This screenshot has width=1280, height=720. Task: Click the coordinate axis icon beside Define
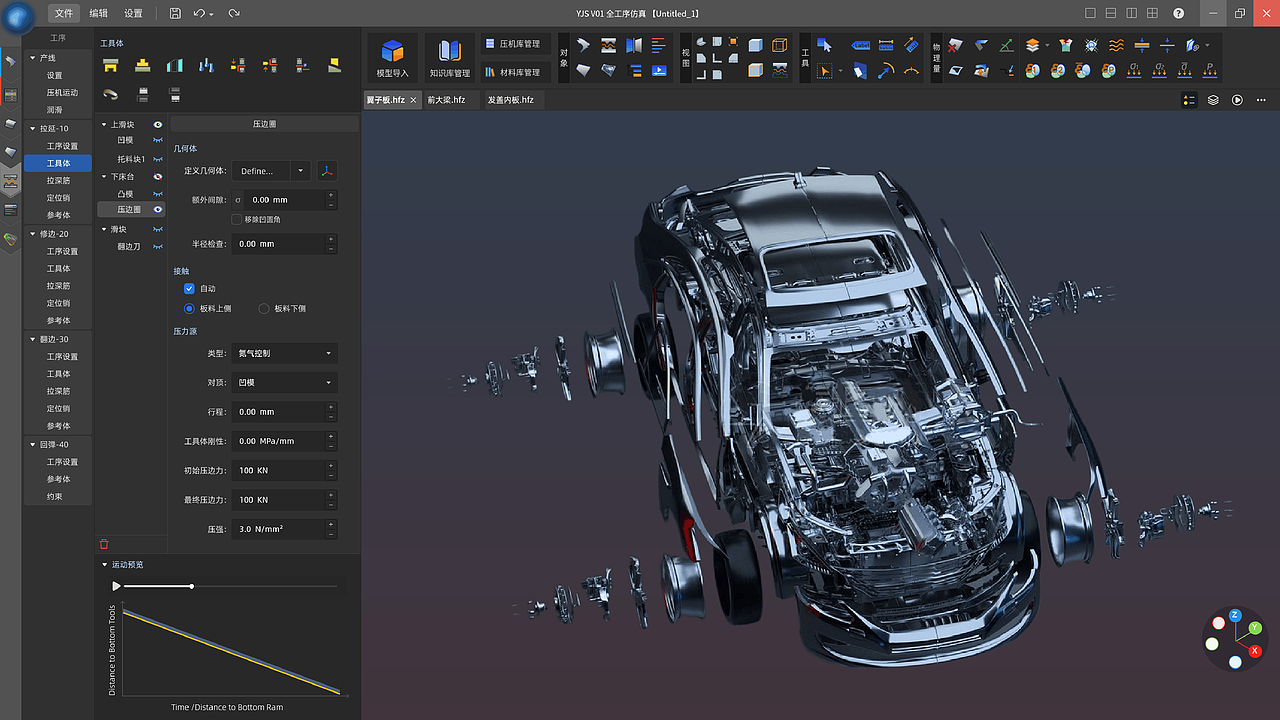click(x=327, y=171)
